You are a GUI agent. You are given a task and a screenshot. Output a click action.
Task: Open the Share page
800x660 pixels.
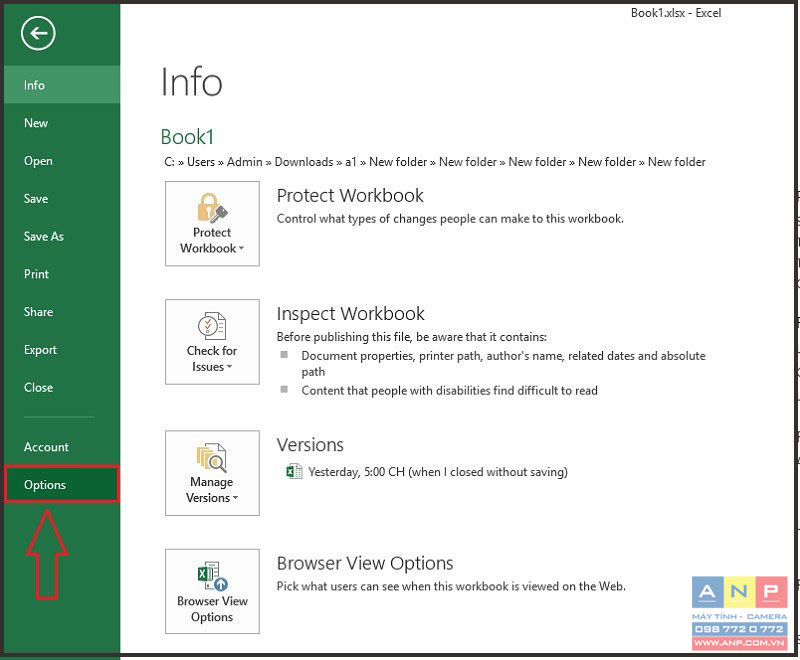[62, 312]
